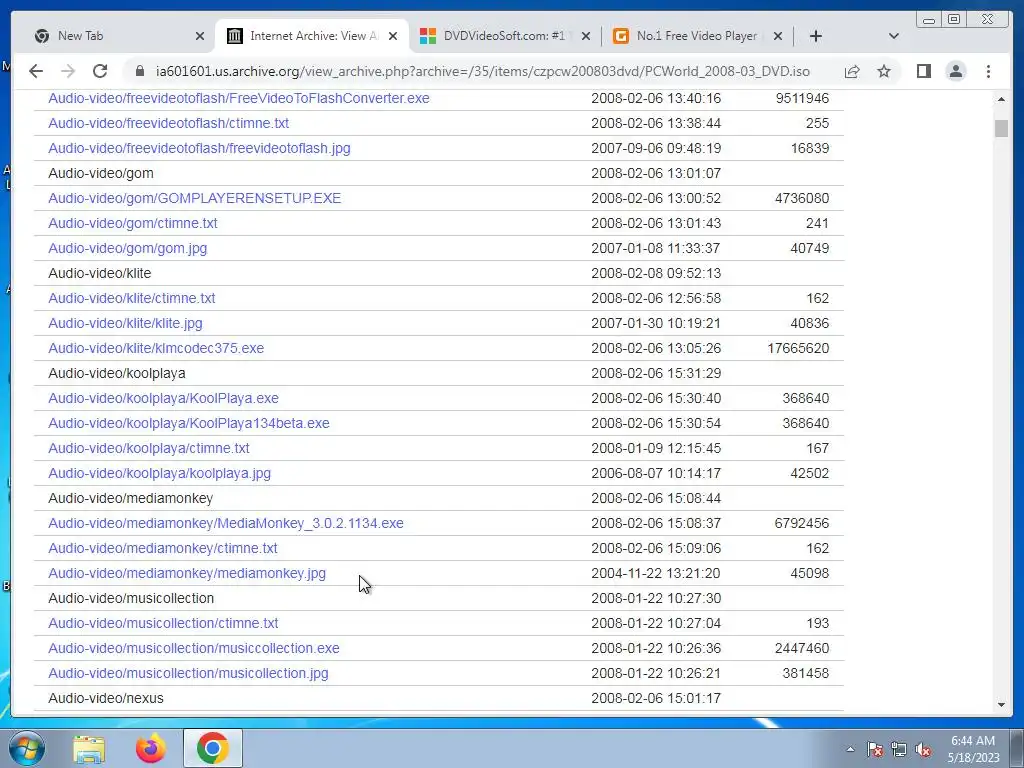
Task: Open KoolPlaya134beta.exe link
Action: [189, 423]
